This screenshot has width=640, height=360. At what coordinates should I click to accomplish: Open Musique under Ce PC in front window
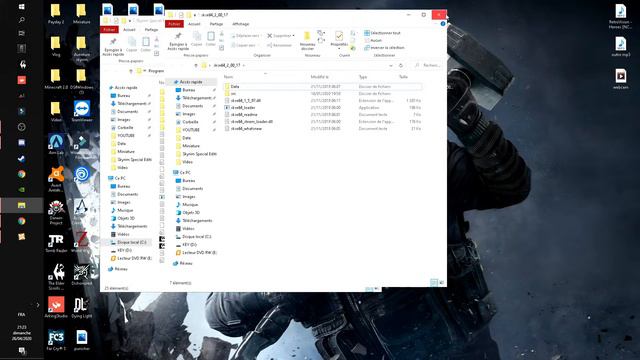coord(190,204)
